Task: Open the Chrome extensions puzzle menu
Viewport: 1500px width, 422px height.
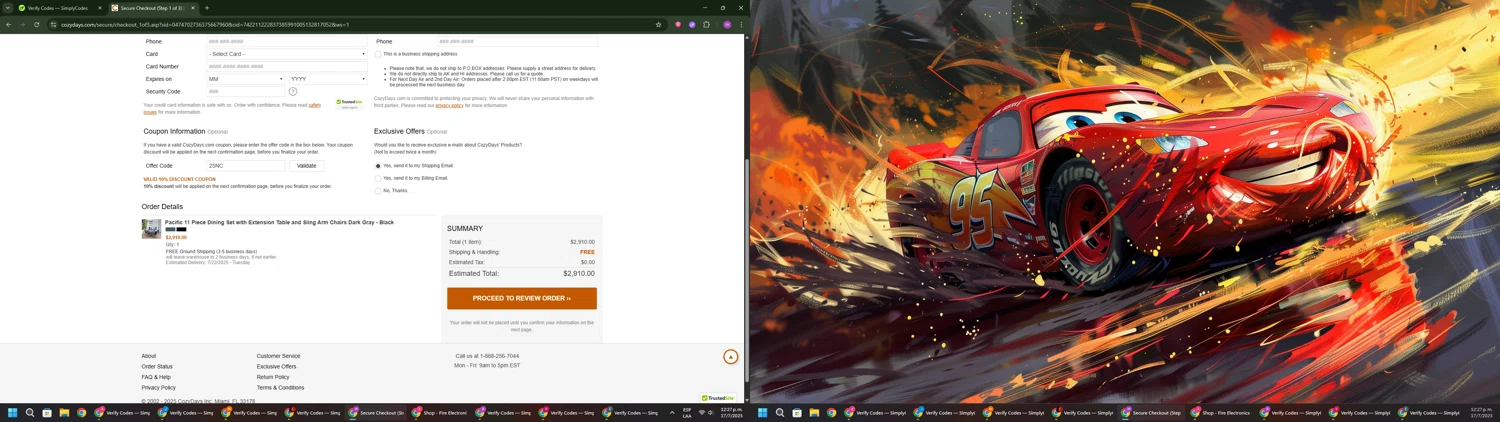Action: tap(706, 24)
